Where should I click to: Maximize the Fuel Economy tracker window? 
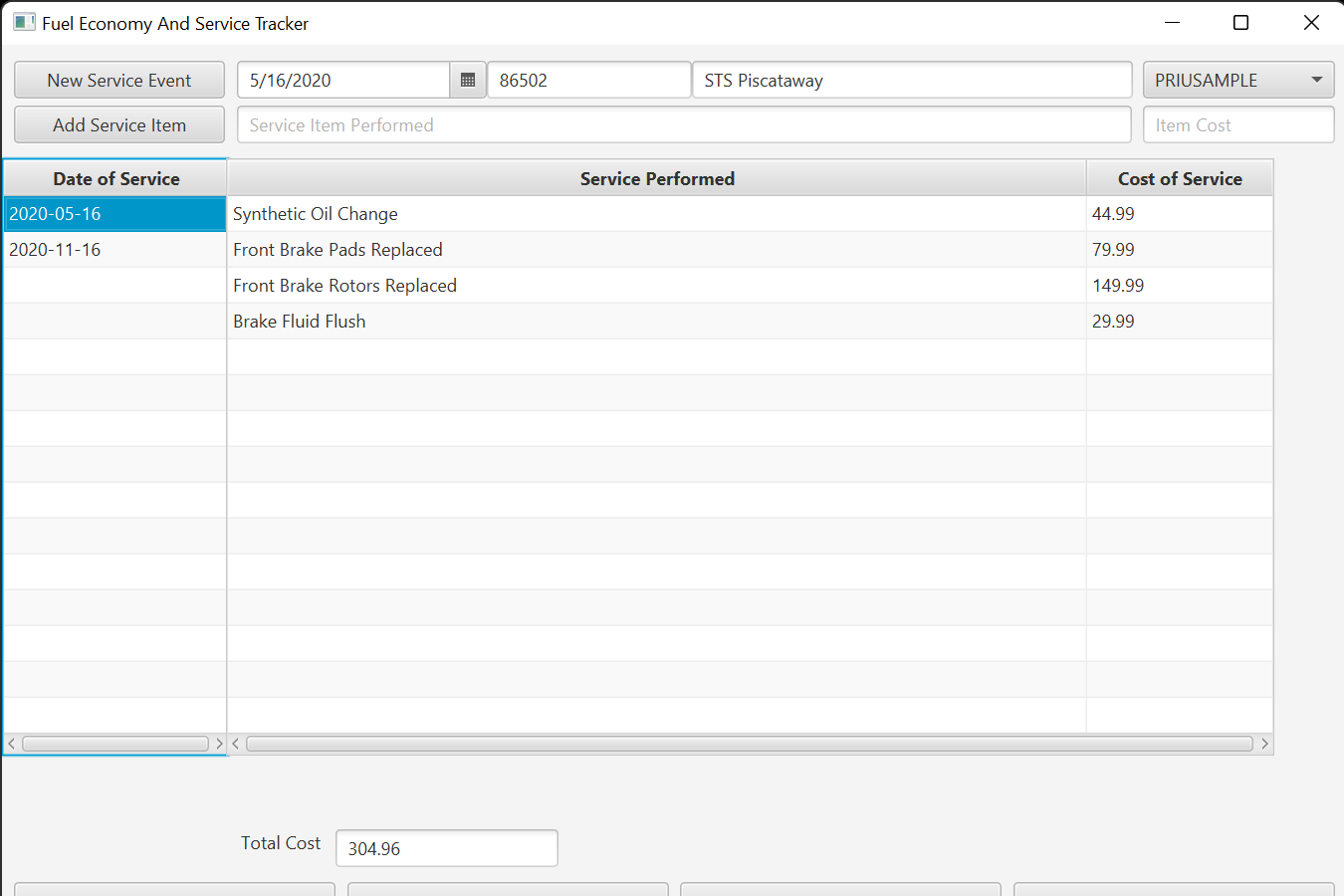coord(1240,22)
